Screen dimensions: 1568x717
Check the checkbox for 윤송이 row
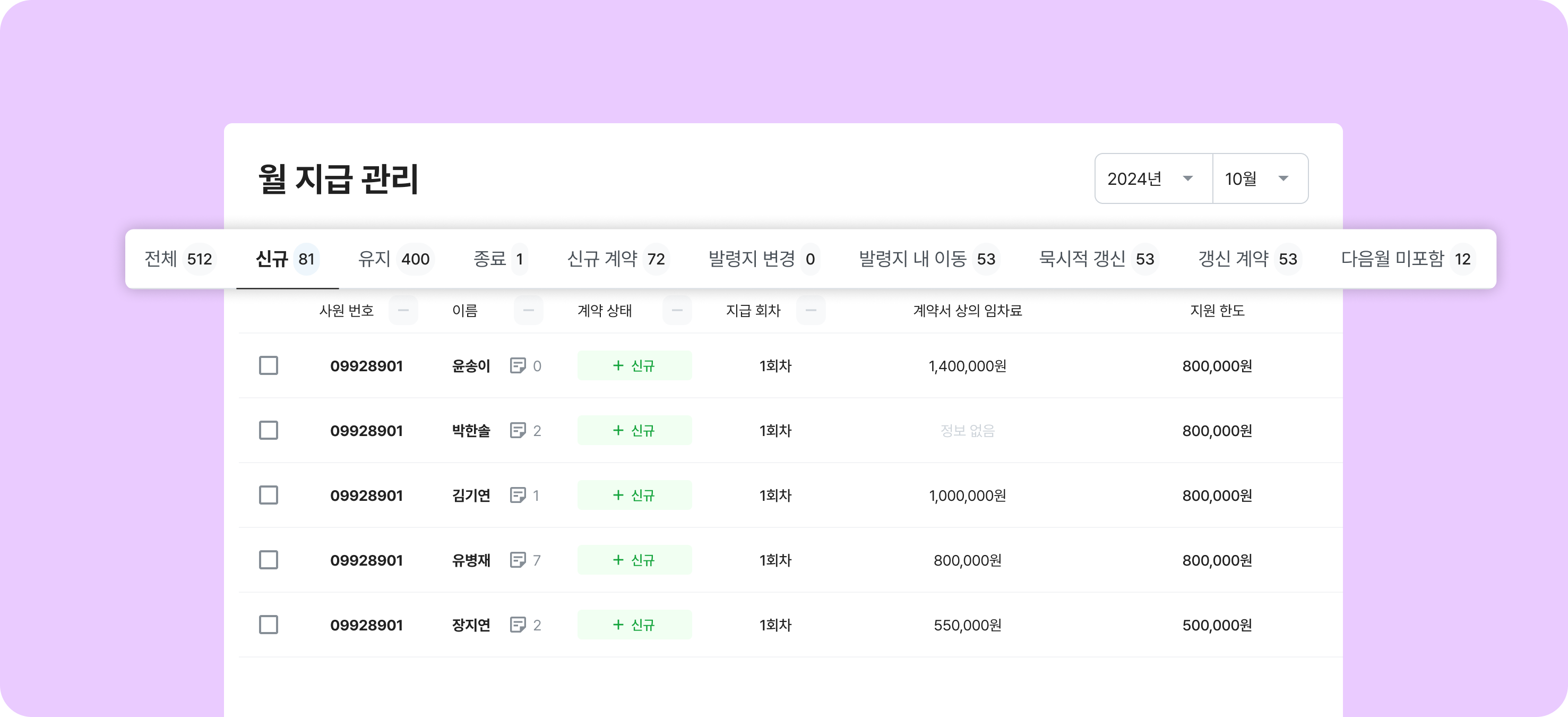click(269, 365)
